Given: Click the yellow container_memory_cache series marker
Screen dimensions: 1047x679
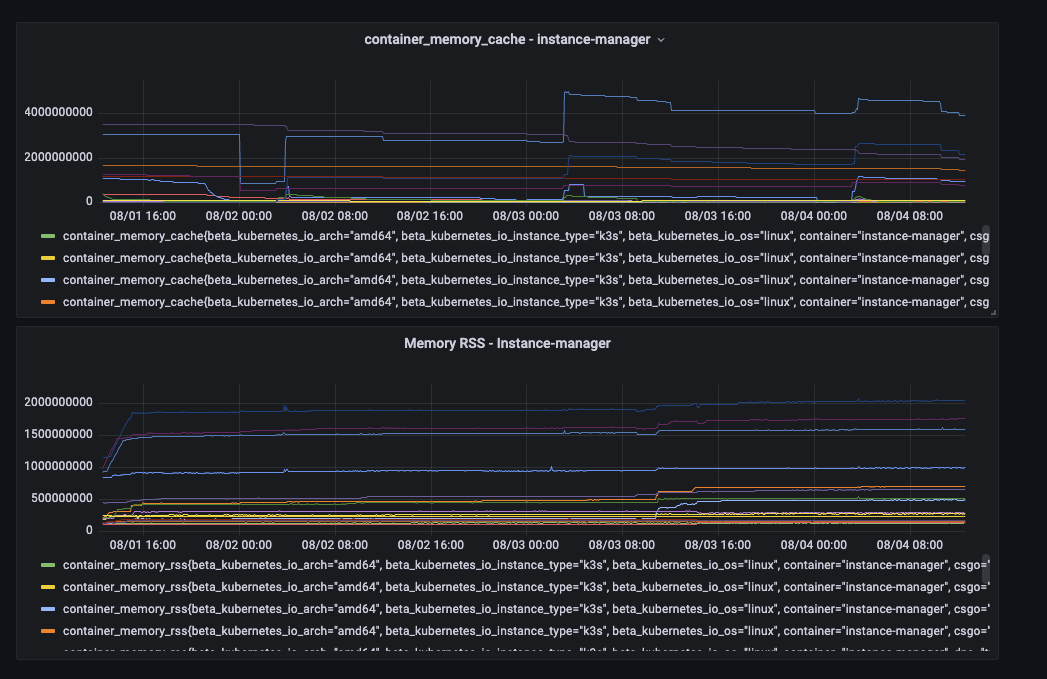Looking at the screenshot, I should pos(50,258).
